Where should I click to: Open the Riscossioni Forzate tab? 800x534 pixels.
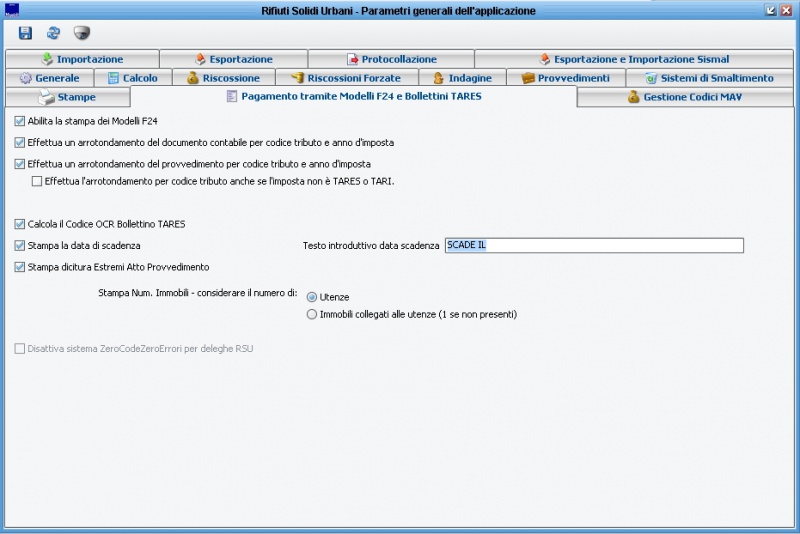[347, 78]
